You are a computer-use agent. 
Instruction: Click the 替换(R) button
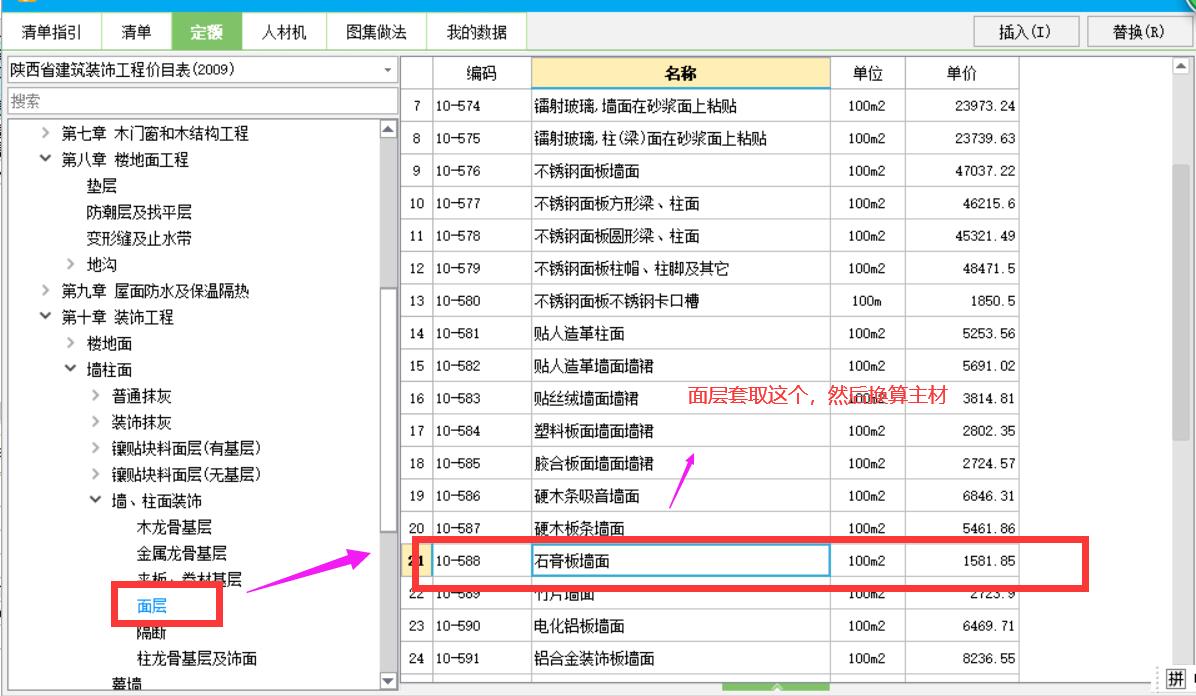coord(1138,32)
